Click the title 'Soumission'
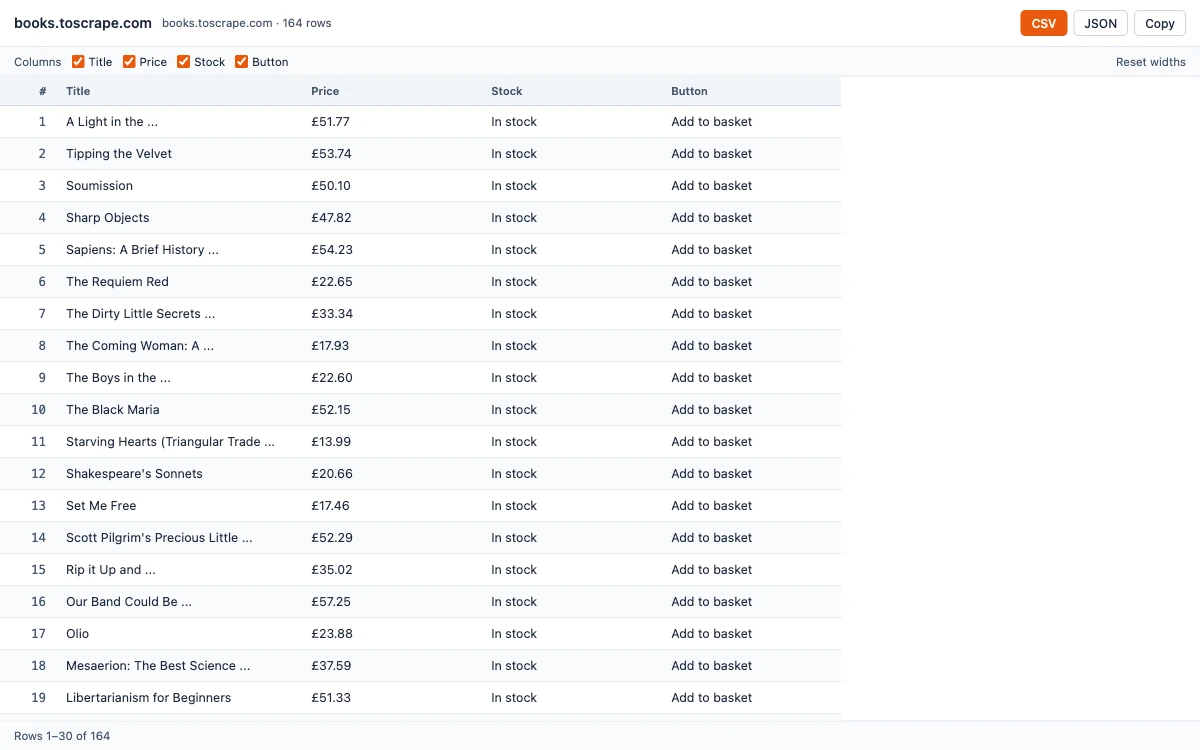Image resolution: width=1200 pixels, height=750 pixels. (99, 186)
